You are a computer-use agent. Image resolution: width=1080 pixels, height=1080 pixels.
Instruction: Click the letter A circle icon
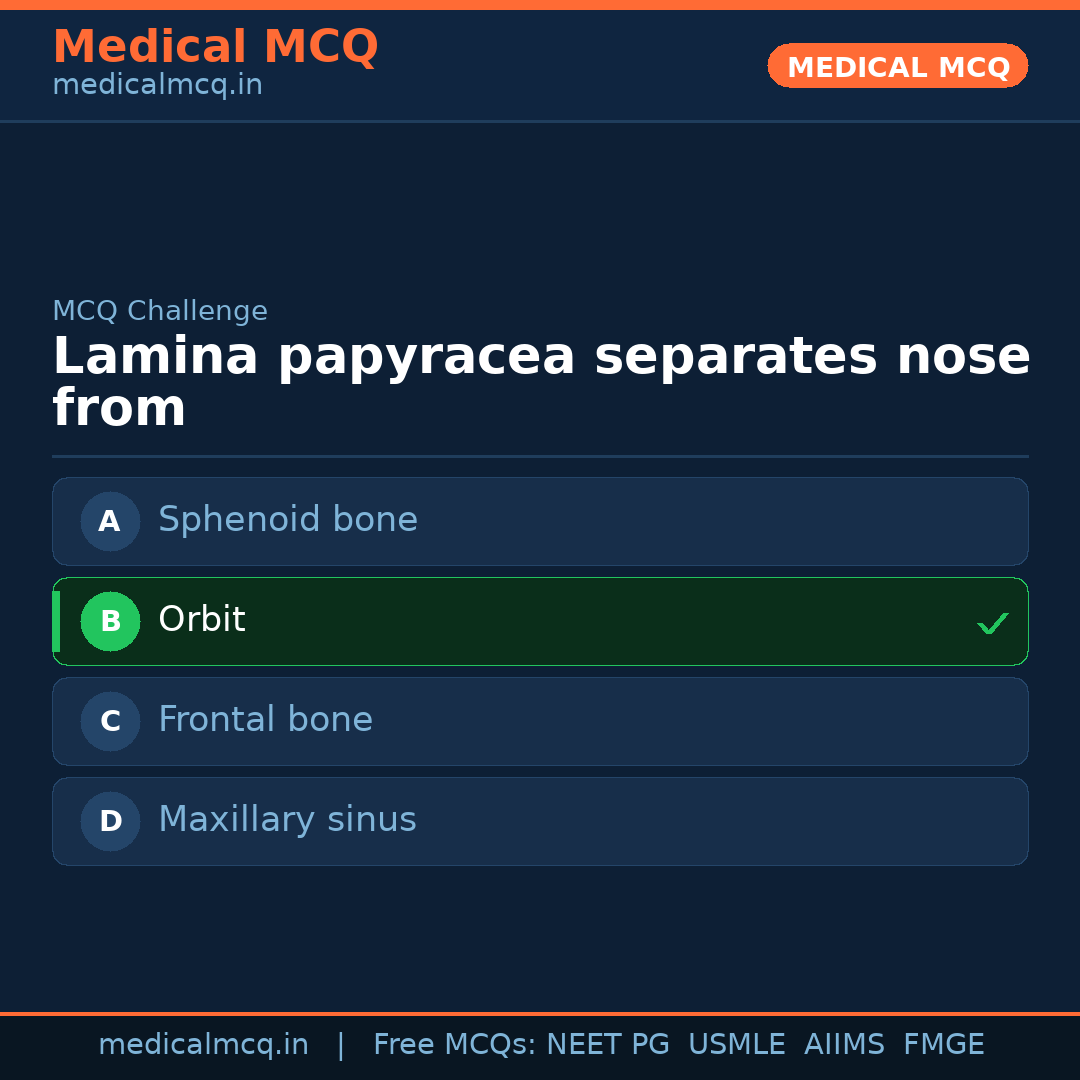[x=110, y=521]
